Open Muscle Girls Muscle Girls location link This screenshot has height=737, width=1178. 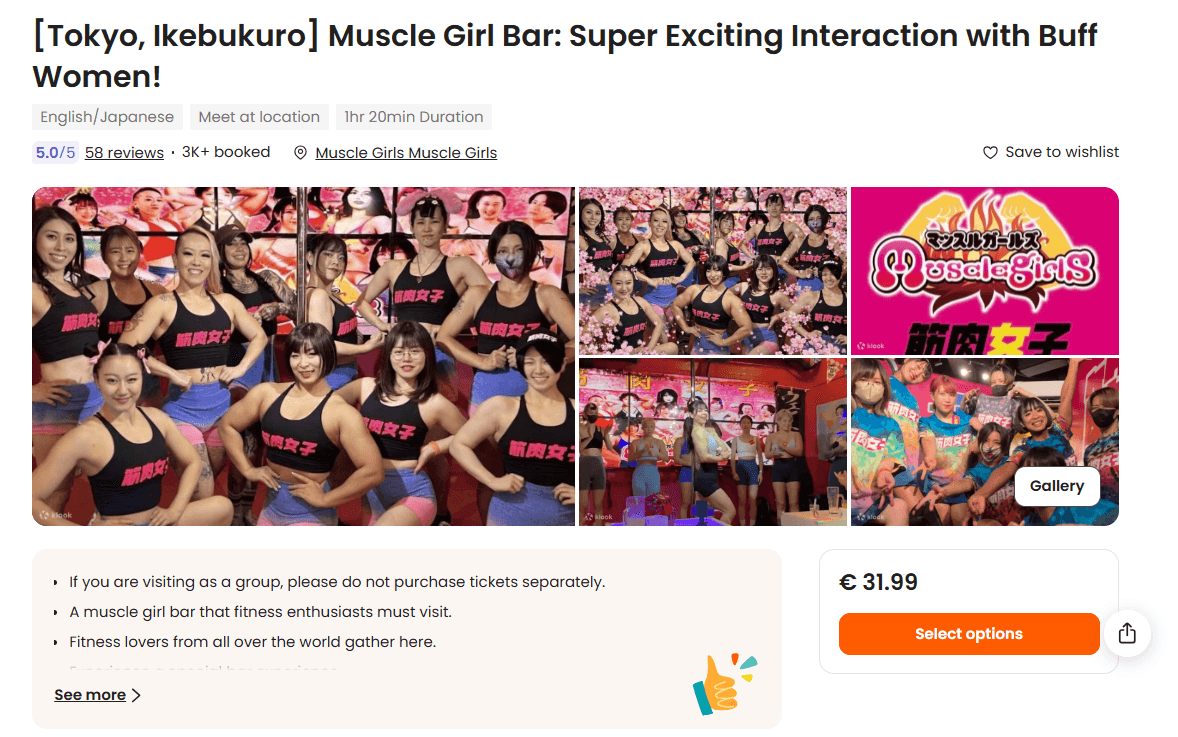406,153
